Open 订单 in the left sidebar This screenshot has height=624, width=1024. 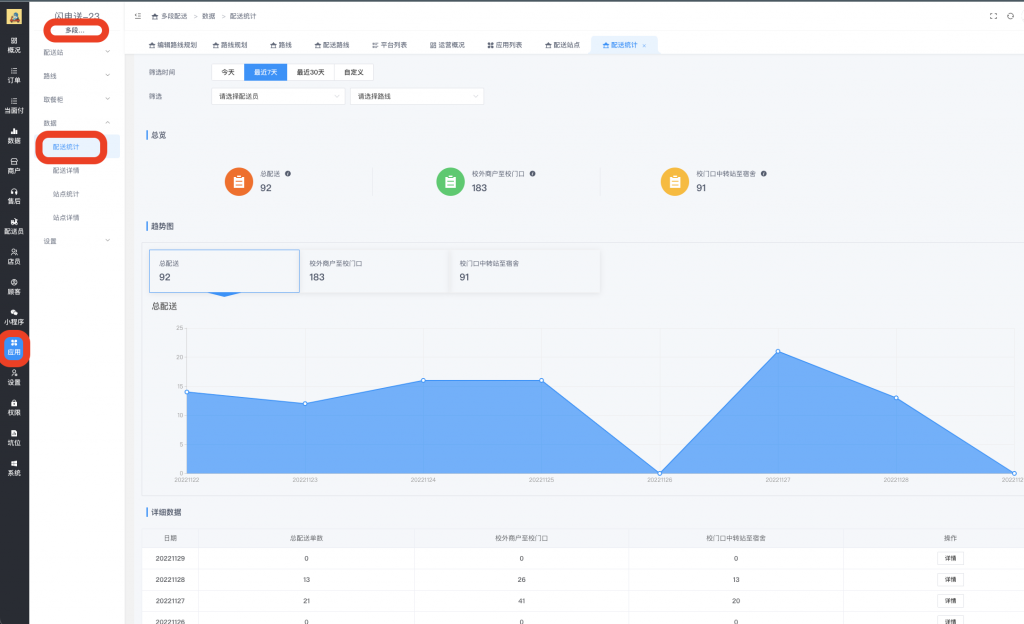[14, 75]
